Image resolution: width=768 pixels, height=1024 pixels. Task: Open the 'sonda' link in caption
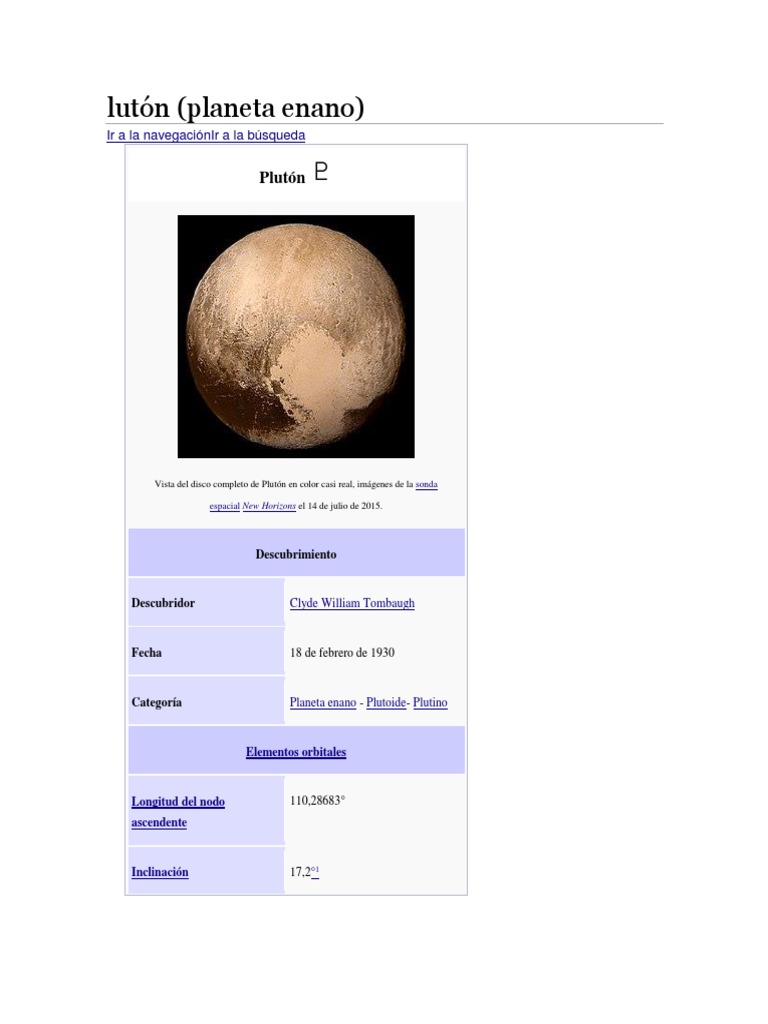tap(426, 484)
